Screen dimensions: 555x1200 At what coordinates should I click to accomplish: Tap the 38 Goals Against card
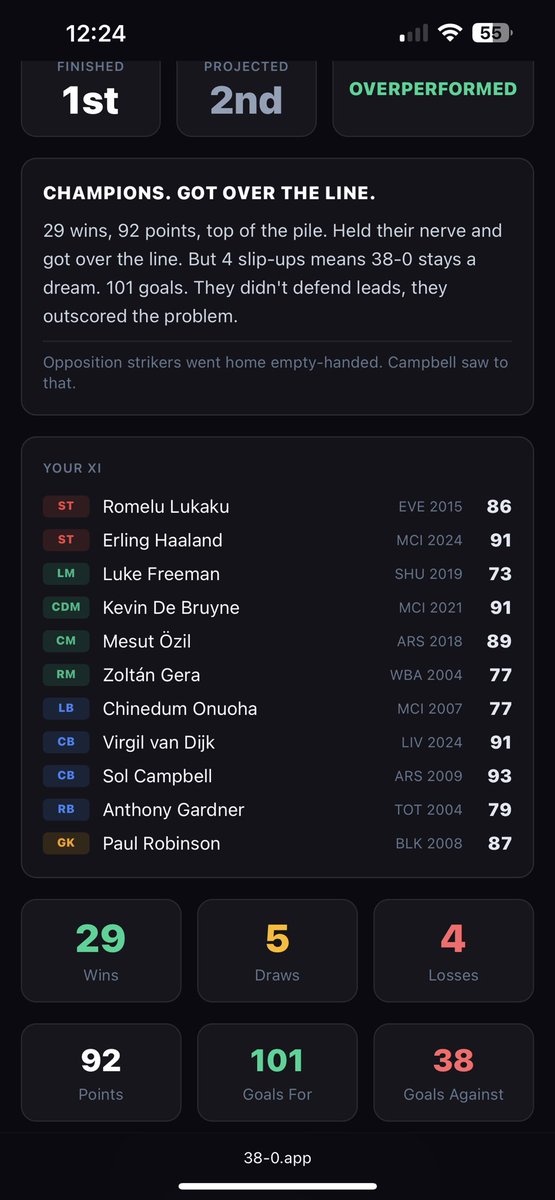[453, 1072]
